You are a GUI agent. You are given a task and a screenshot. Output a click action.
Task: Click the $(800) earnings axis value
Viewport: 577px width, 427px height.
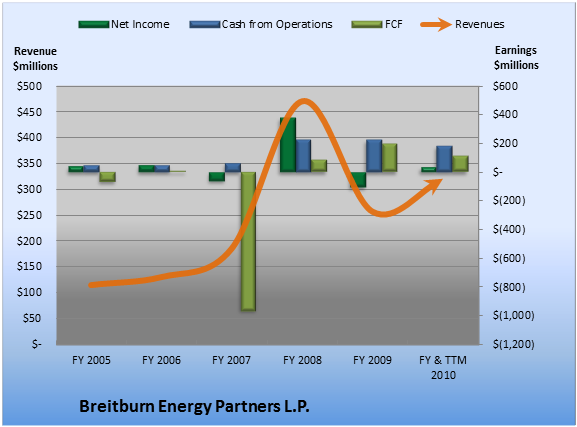click(x=509, y=287)
